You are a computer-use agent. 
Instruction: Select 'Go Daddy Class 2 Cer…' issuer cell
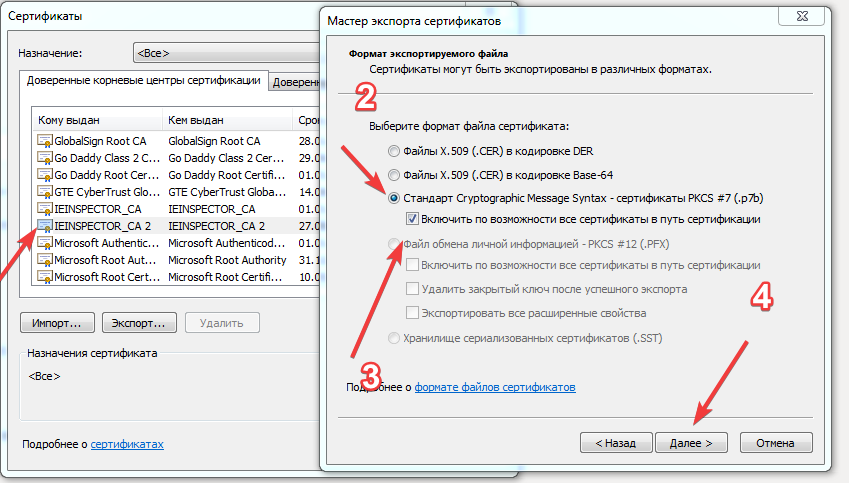[226, 158]
